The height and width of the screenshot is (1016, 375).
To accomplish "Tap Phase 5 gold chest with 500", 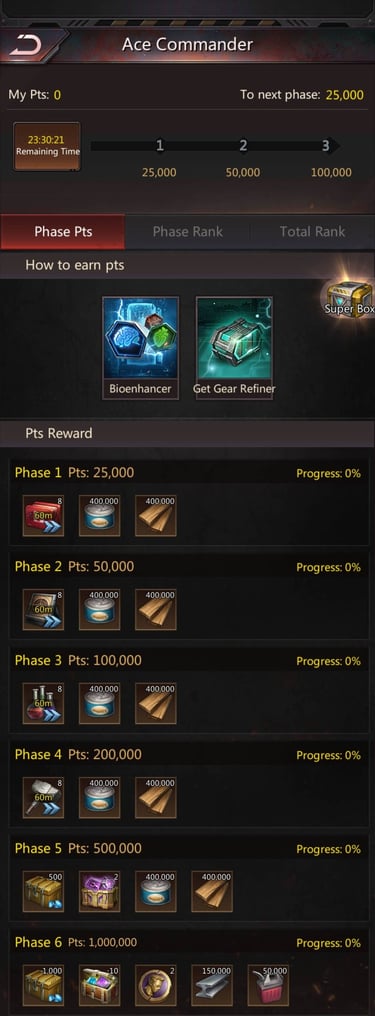I will tap(43, 892).
